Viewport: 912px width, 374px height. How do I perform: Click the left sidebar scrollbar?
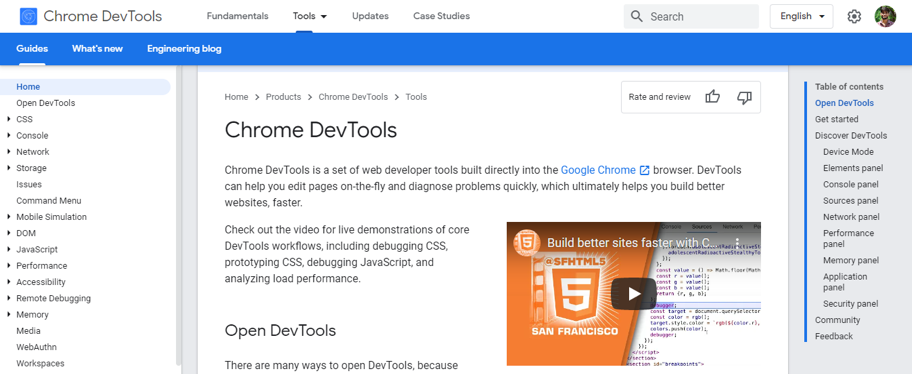coord(179,215)
